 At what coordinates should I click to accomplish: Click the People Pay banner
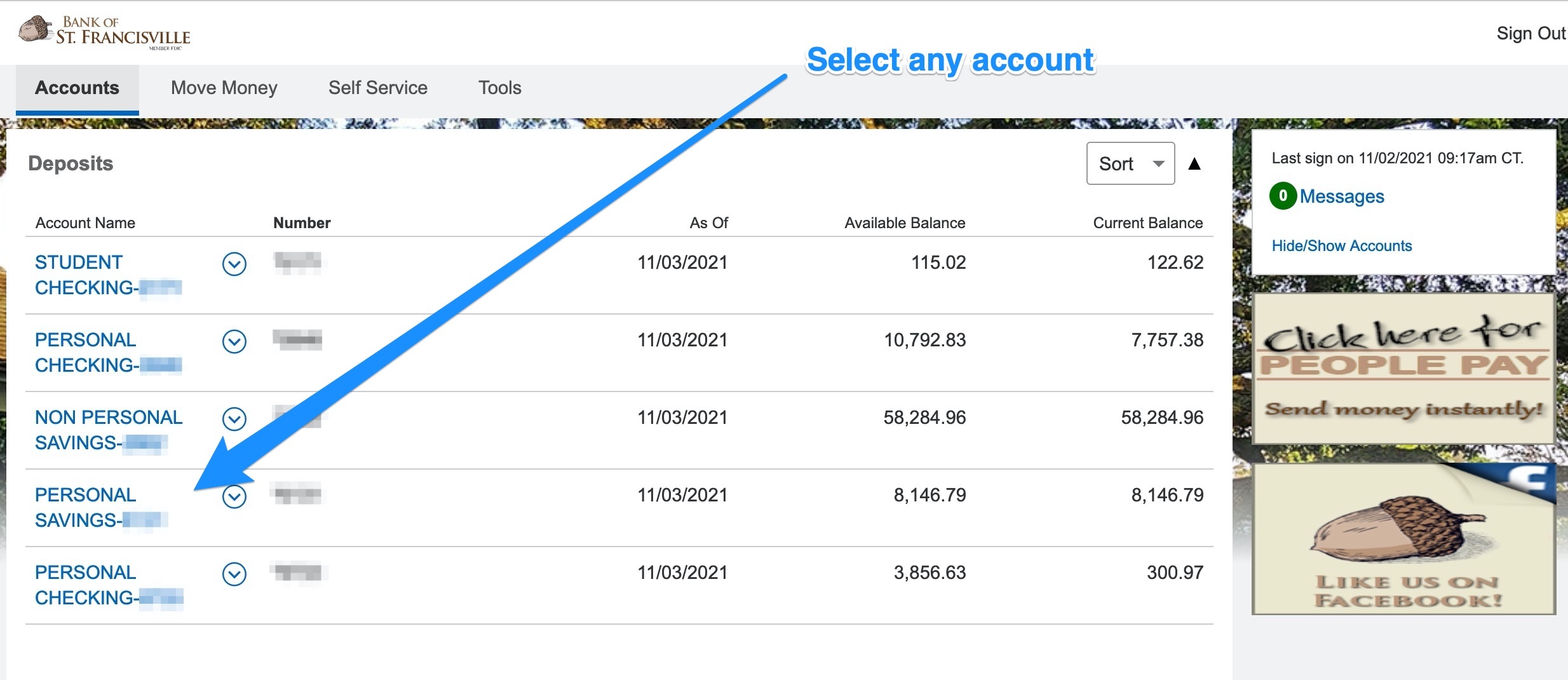[1403, 369]
